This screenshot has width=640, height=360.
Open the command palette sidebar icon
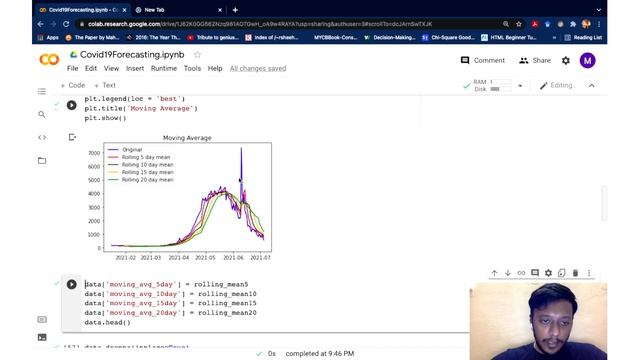42,319
